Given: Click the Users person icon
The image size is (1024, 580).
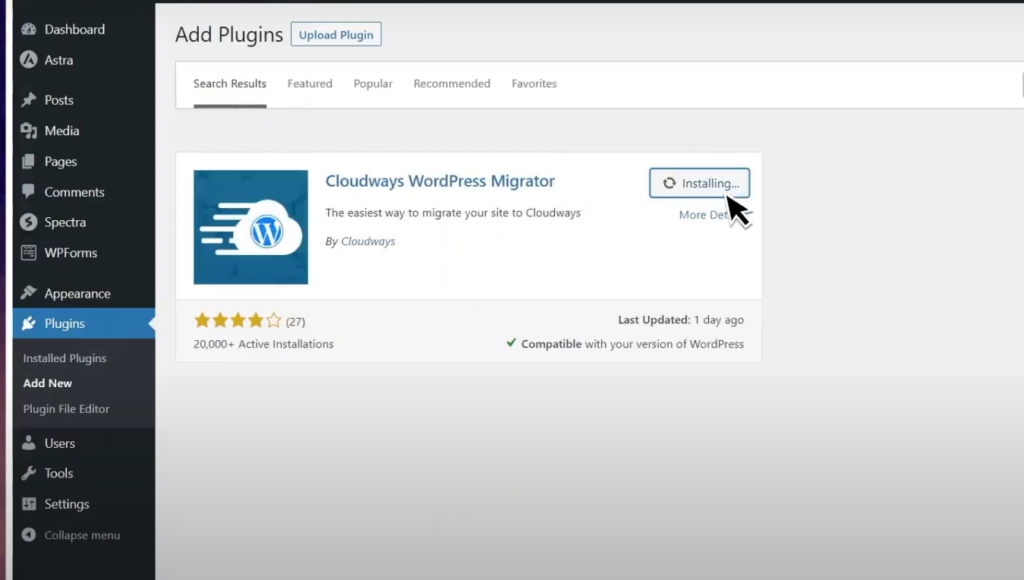Looking at the screenshot, I should coord(29,443).
